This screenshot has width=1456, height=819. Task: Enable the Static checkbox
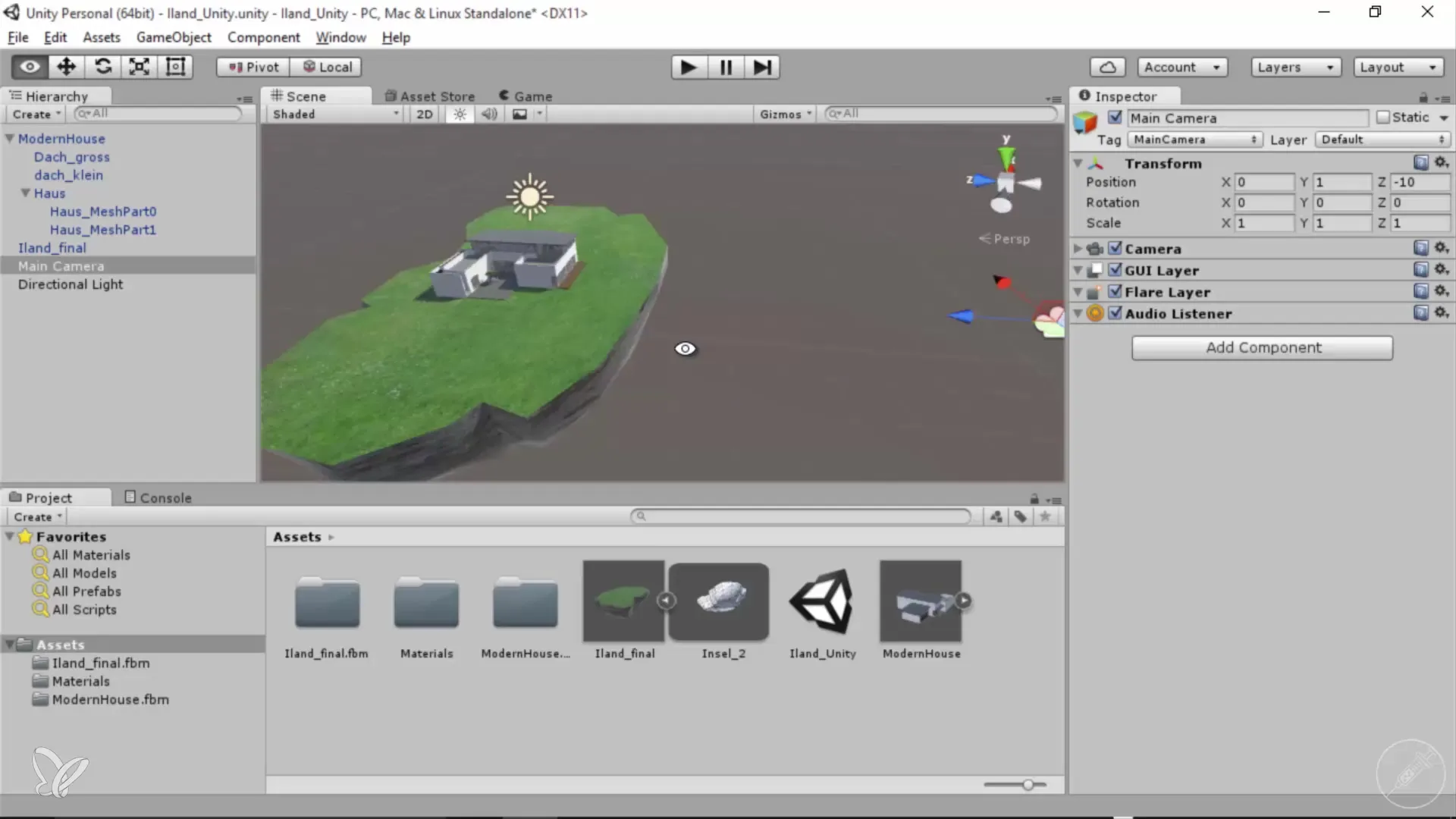1383,118
